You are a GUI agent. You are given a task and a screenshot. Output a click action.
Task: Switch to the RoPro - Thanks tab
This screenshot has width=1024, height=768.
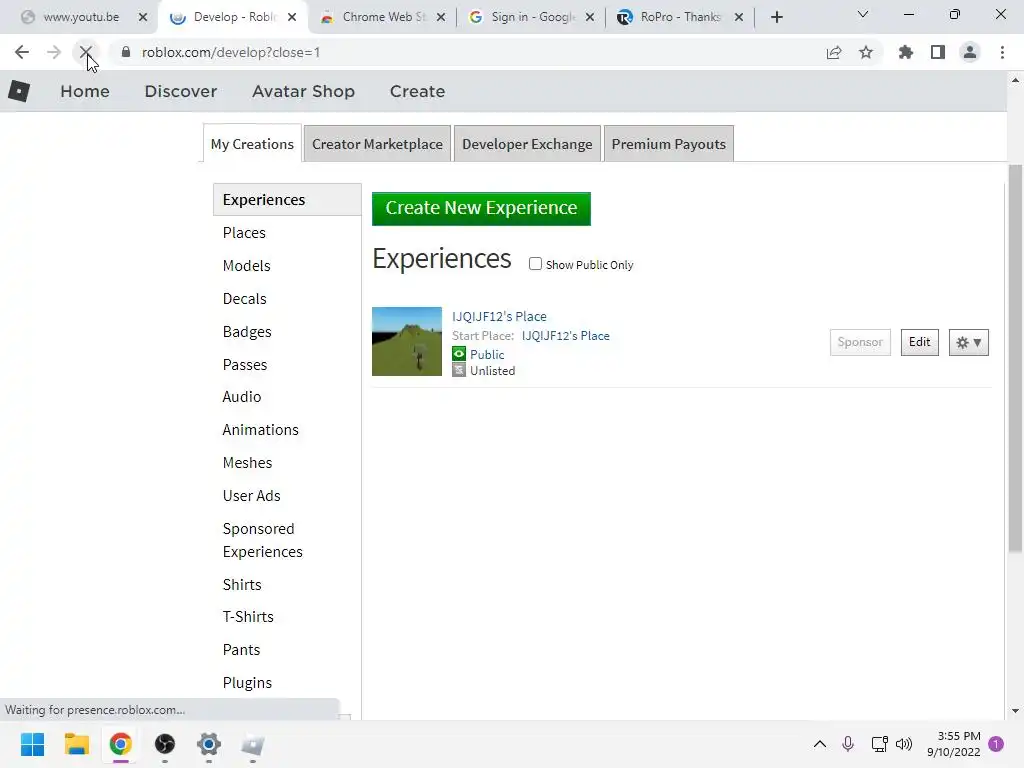coord(681,17)
